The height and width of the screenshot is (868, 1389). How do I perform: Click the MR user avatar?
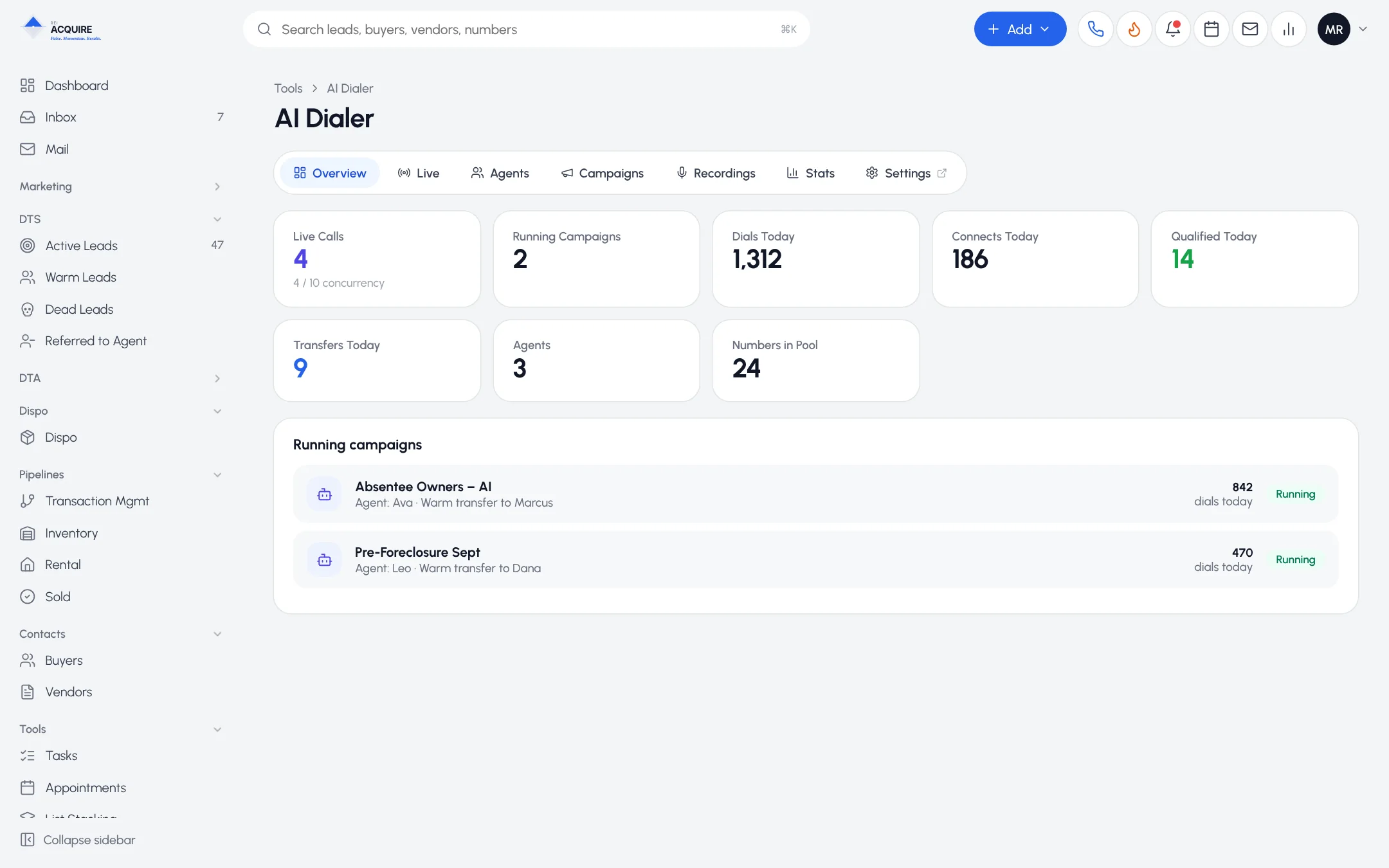click(x=1334, y=29)
